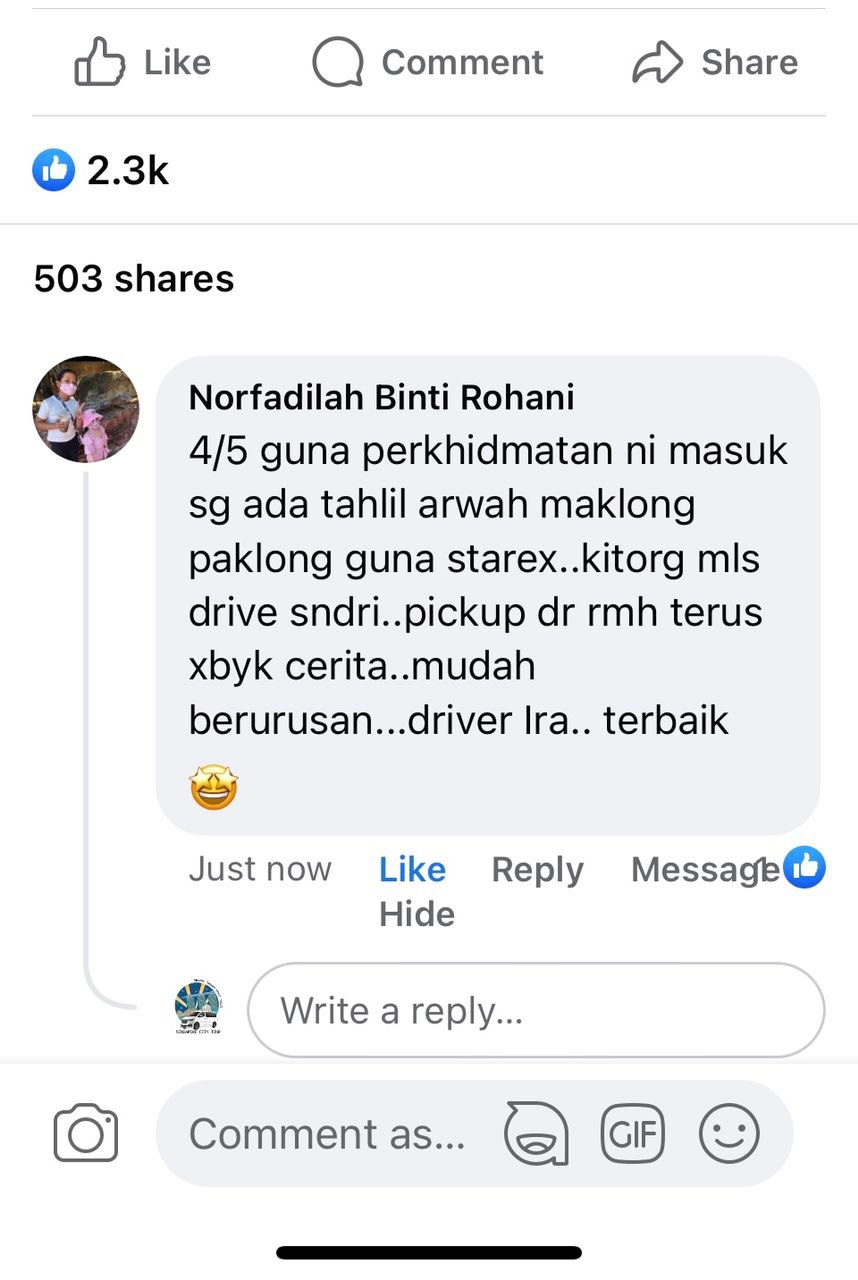Open the camera icon to attach a photo
858x1280 pixels.
click(85, 1133)
